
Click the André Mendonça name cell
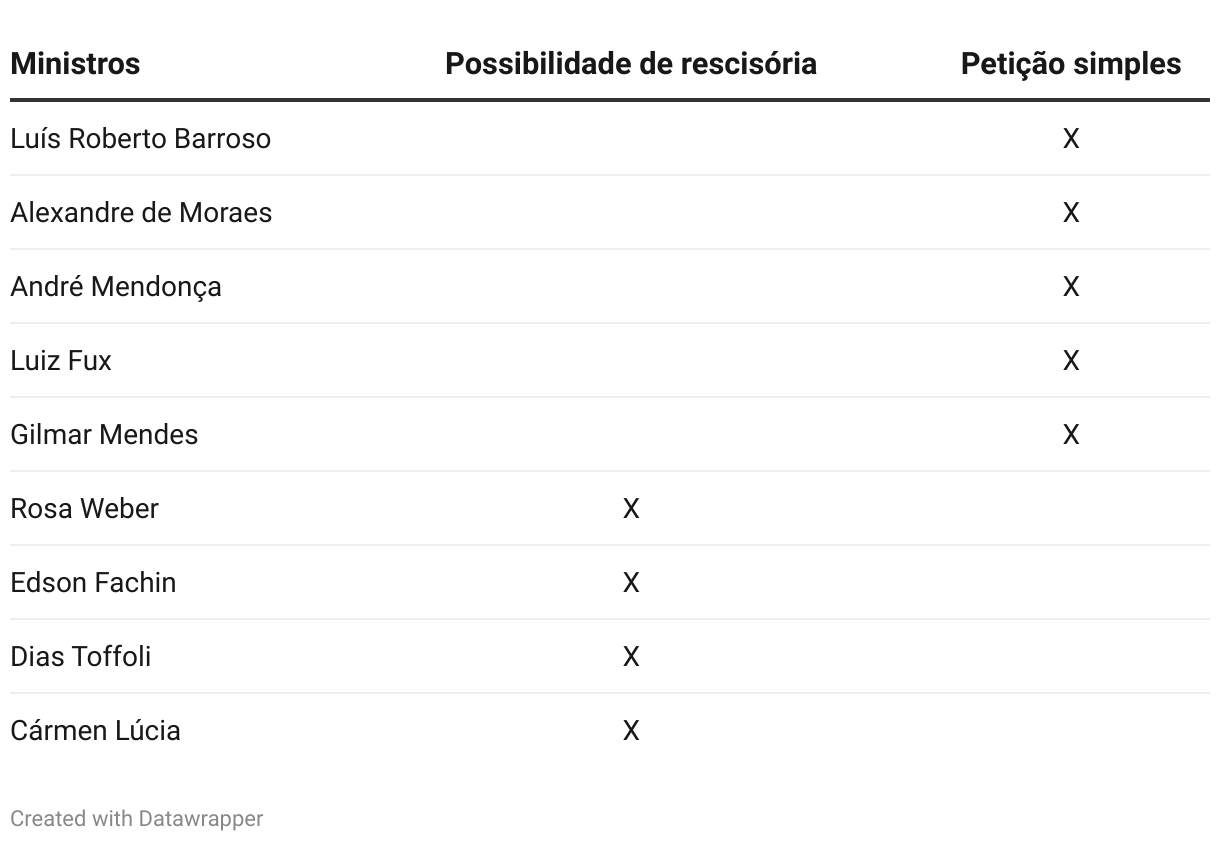(x=116, y=286)
